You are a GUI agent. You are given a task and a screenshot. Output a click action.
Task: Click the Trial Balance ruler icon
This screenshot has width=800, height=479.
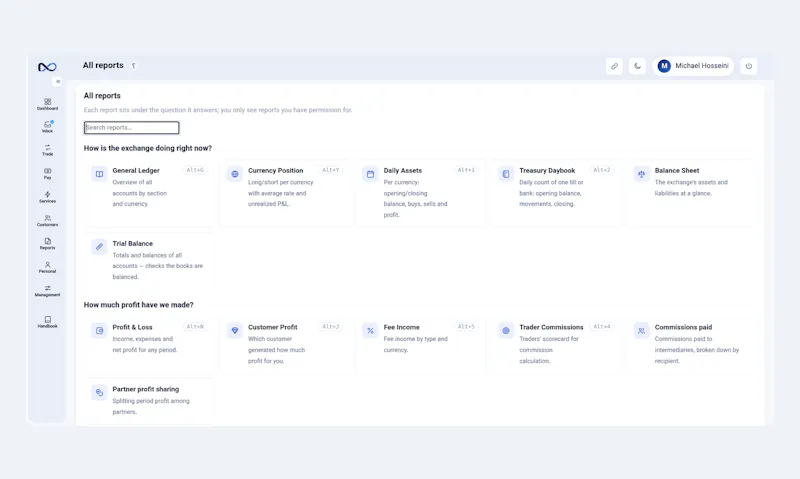99,247
